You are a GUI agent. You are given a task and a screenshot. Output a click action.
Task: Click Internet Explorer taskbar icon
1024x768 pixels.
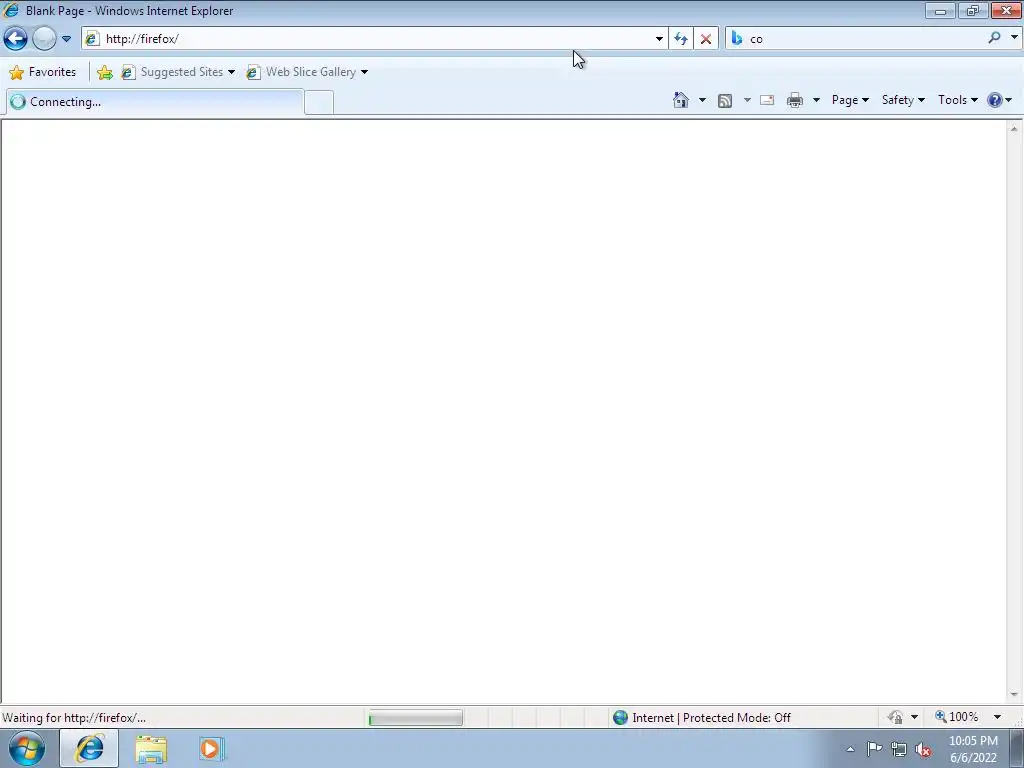point(89,748)
